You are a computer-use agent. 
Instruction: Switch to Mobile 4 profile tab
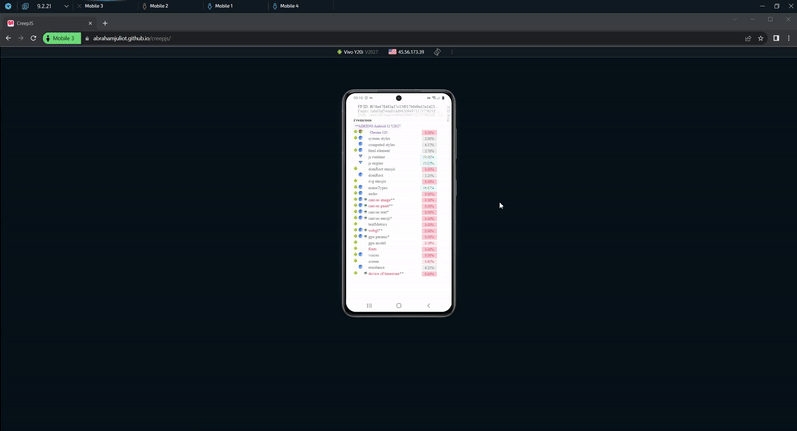click(x=288, y=6)
